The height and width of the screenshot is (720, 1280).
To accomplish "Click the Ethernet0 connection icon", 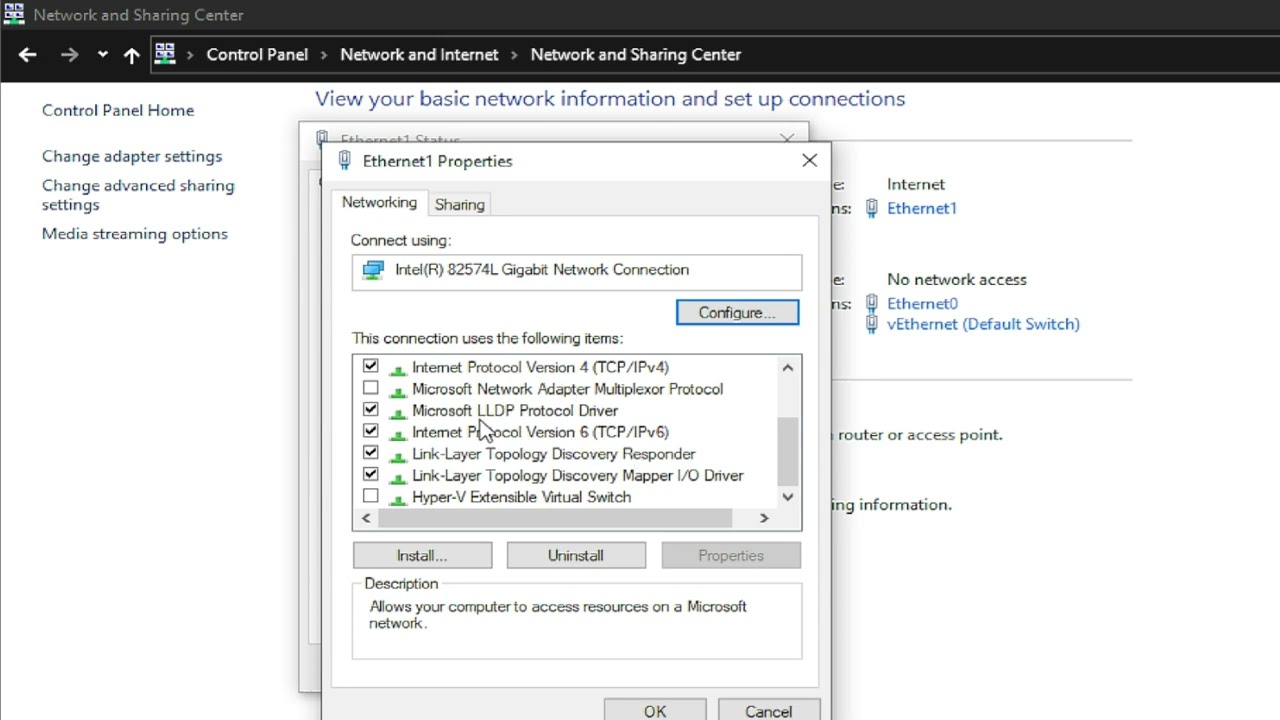I will click(x=872, y=303).
